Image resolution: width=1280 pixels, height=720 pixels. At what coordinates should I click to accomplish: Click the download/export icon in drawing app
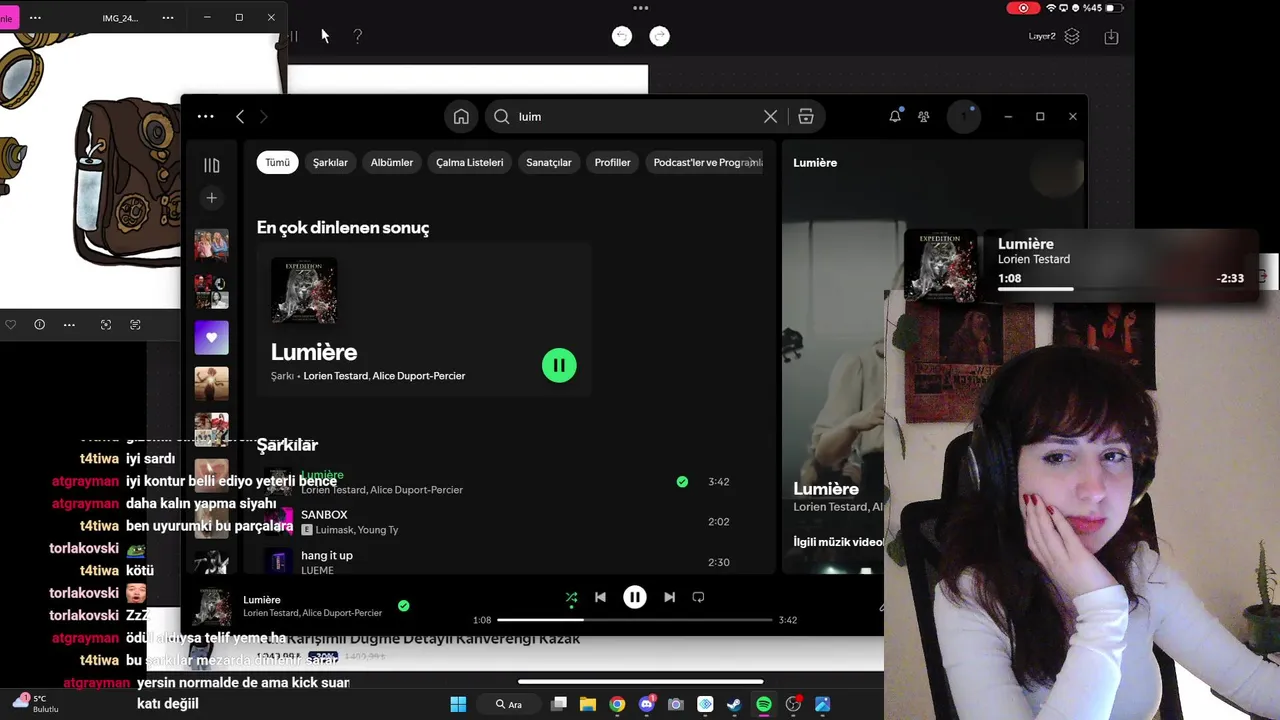[1111, 36]
